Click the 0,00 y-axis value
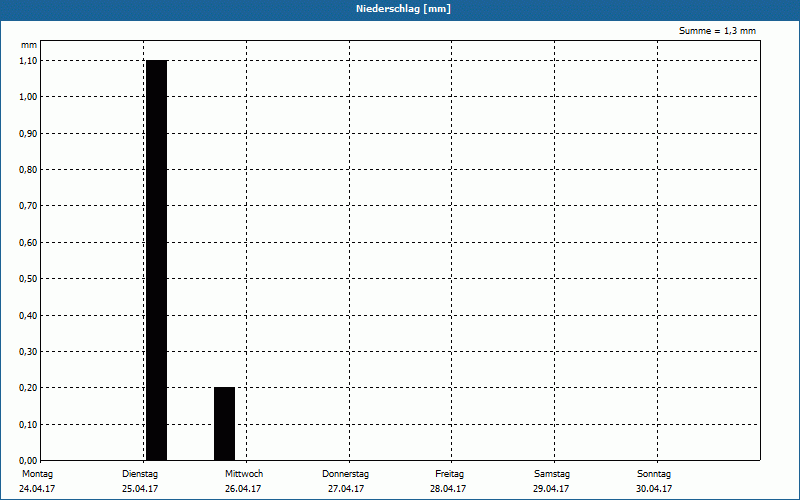800x500 pixels. tap(28, 461)
